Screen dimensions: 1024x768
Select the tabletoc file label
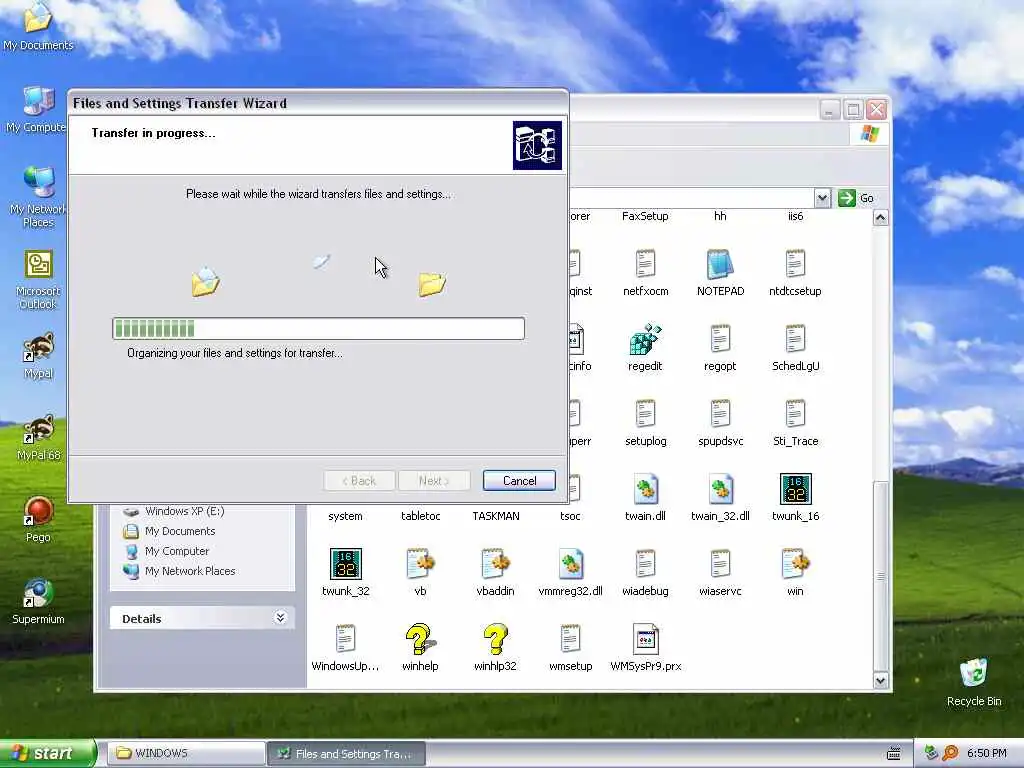(x=420, y=516)
